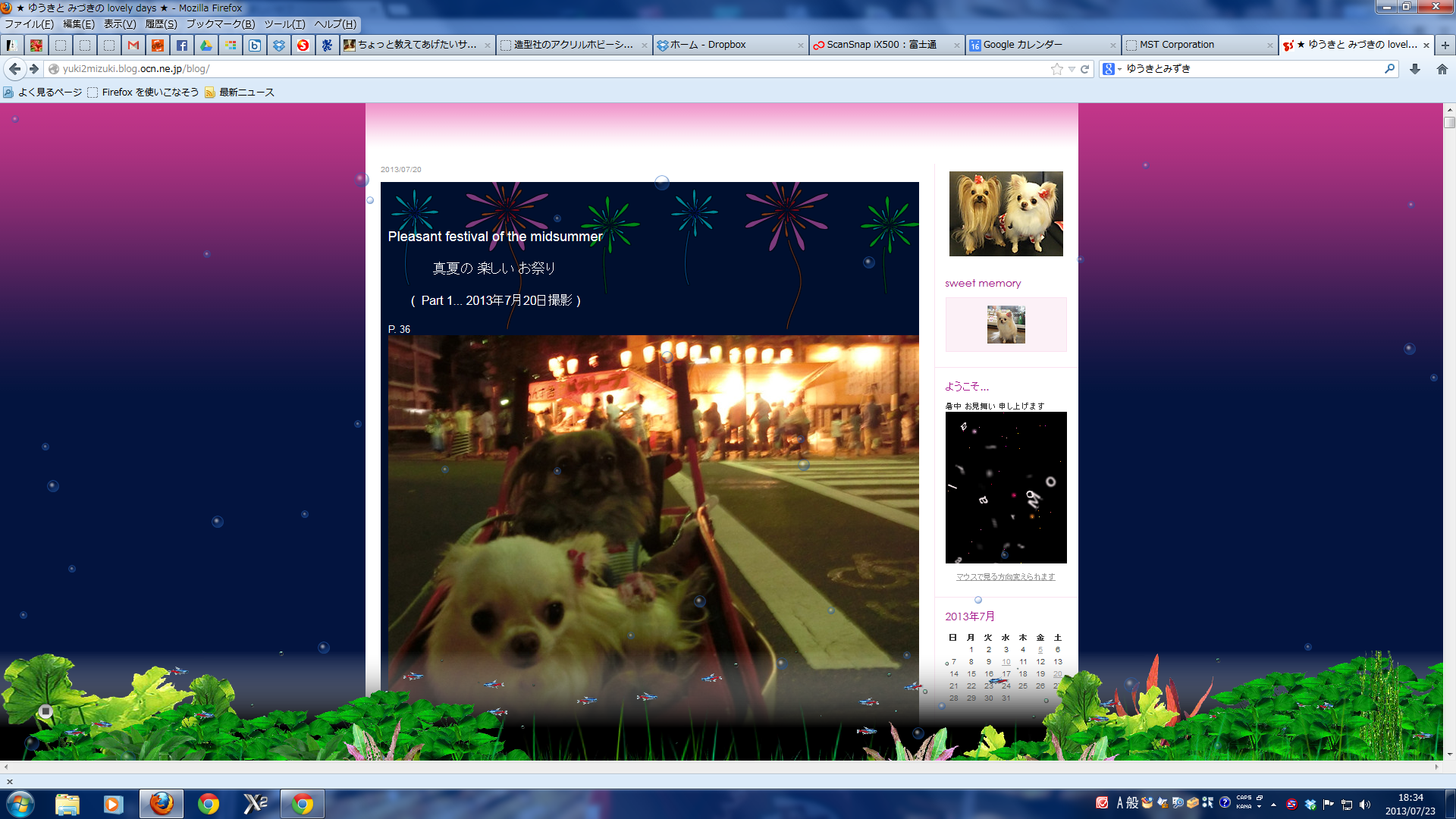Image resolution: width=1456 pixels, height=819 pixels.
Task: Click the vertical scrollbar thumb
Action: (x=1449, y=121)
